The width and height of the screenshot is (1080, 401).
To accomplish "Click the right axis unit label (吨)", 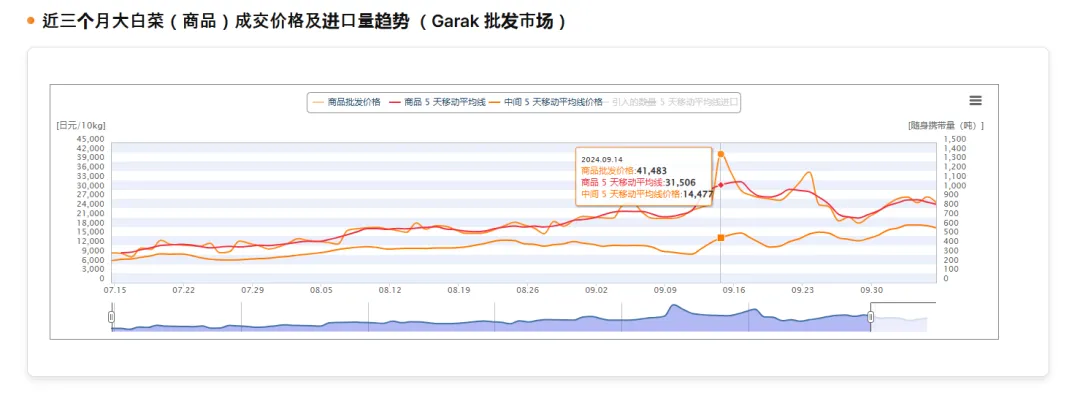I will pos(946,125).
